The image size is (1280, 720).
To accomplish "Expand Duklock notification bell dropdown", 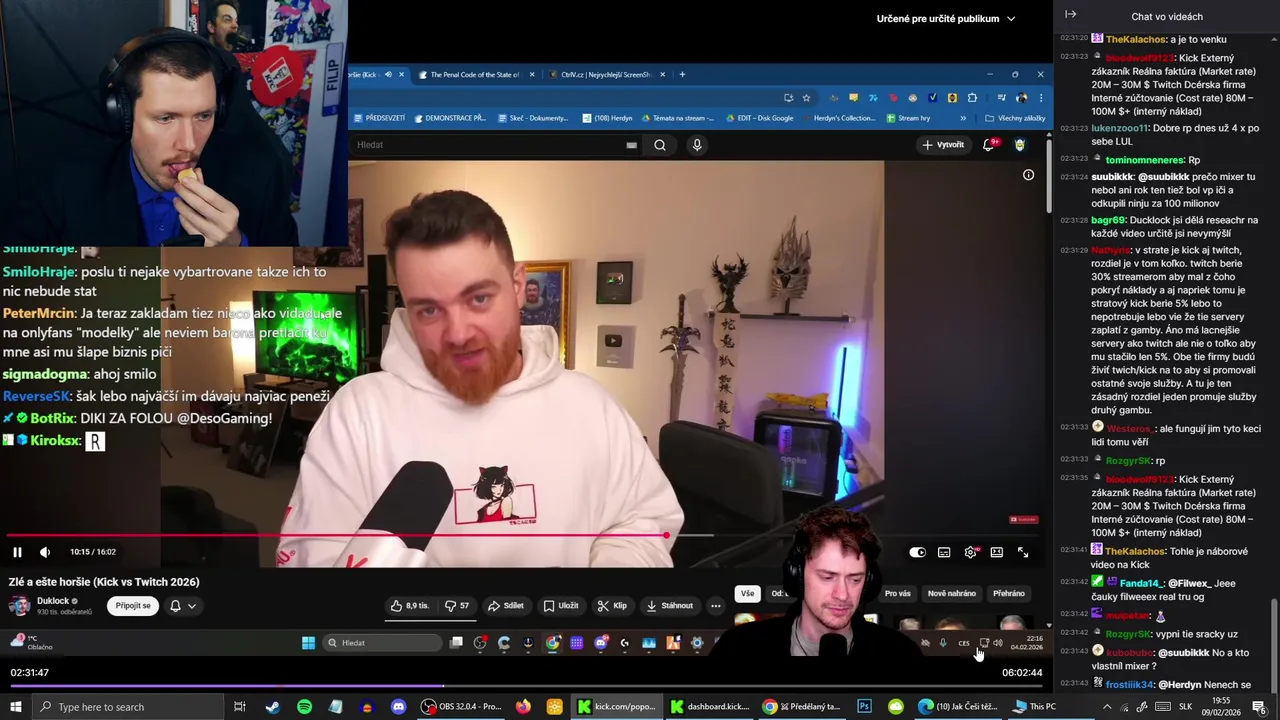I will click(x=182, y=605).
